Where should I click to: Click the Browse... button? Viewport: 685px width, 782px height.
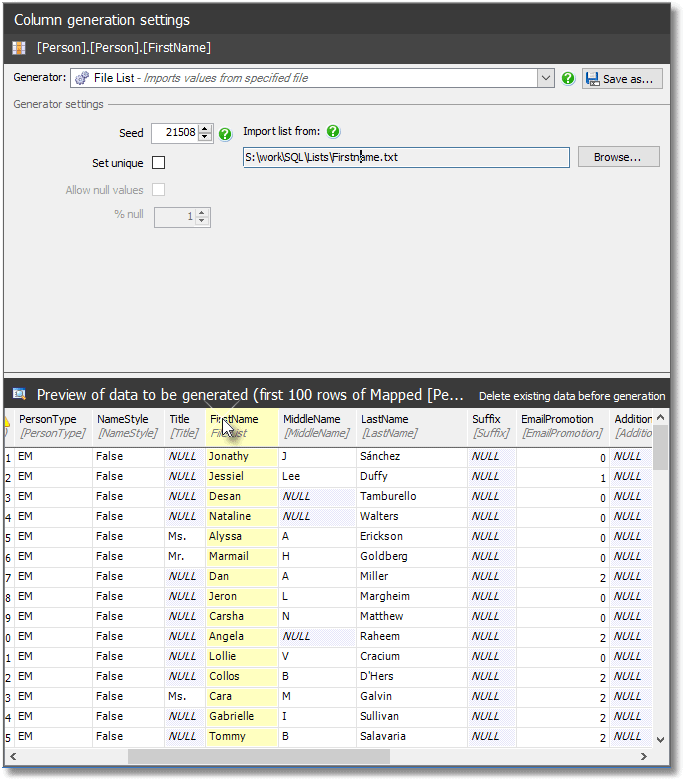(618, 157)
